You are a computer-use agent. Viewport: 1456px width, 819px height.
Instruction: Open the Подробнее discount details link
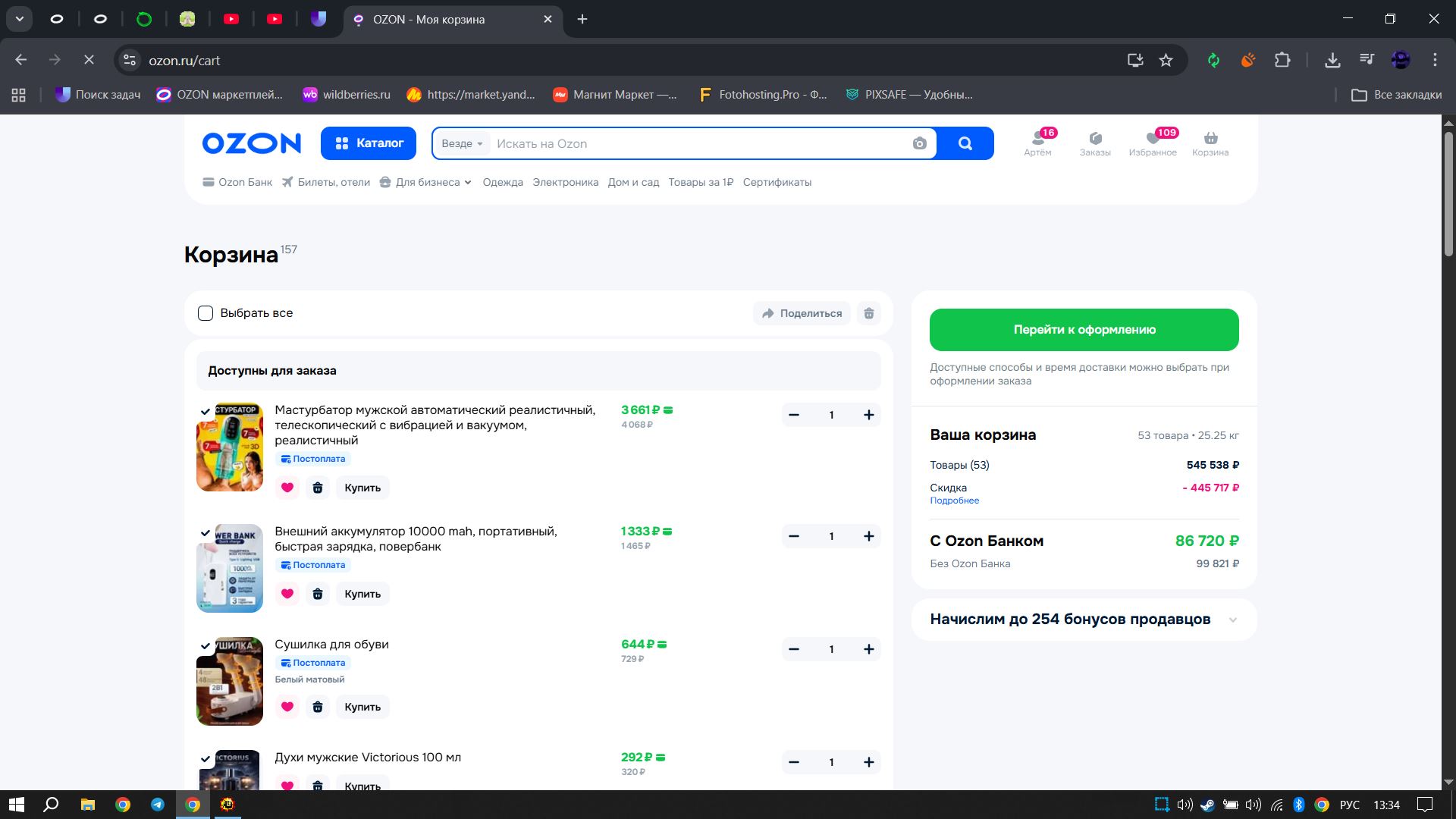coord(954,500)
